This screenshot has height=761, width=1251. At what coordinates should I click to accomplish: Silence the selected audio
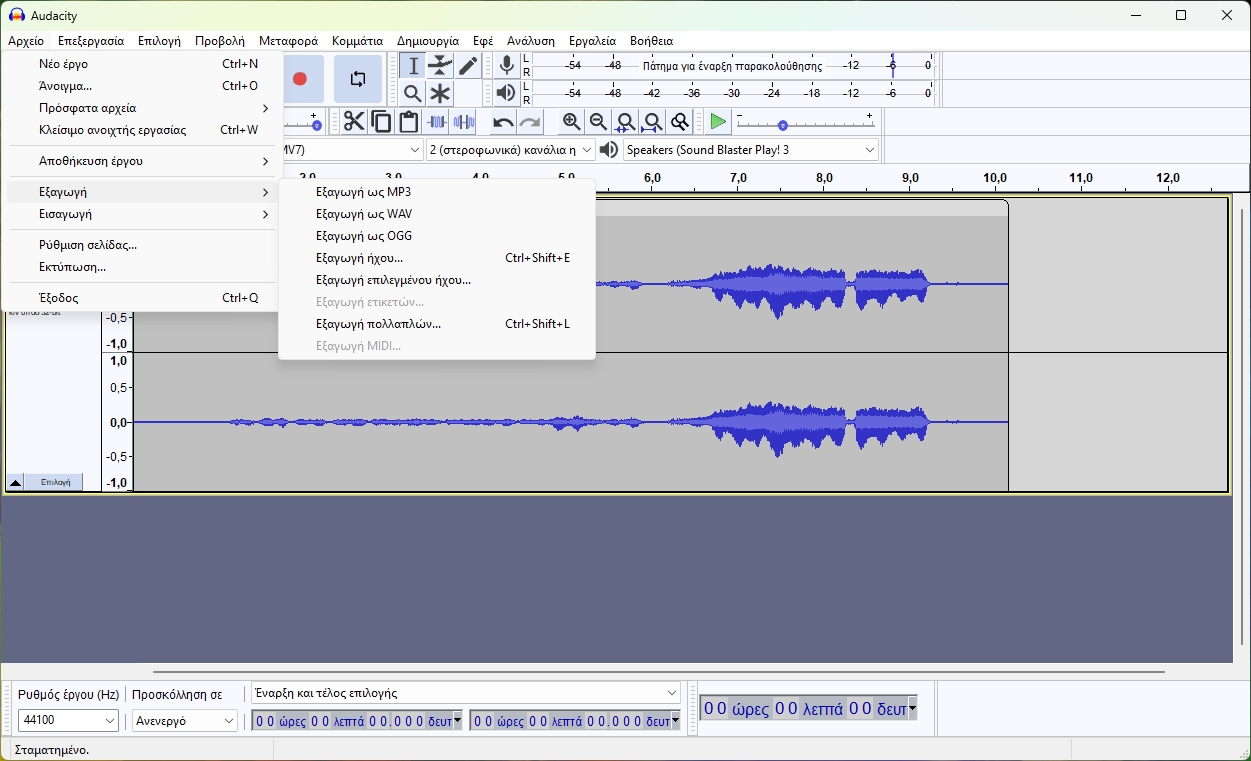point(463,121)
